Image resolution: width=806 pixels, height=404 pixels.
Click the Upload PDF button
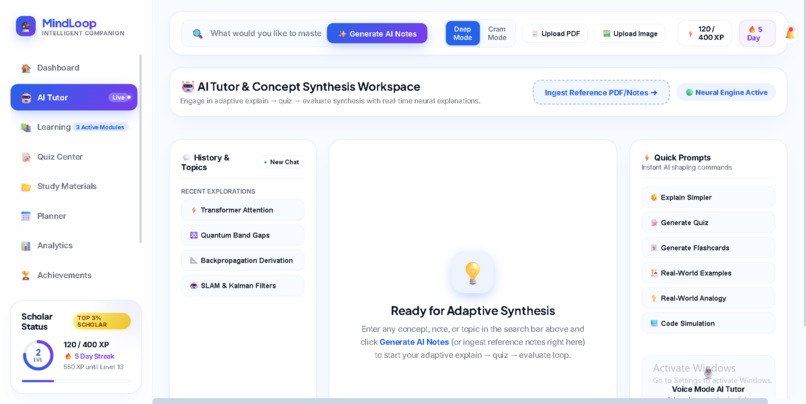pyautogui.click(x=555, y=34)
